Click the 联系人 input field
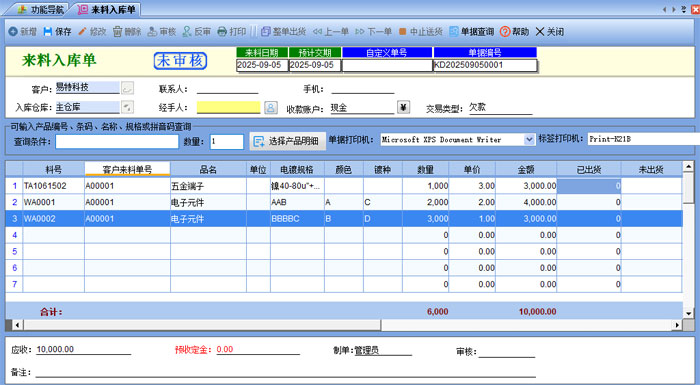Screen dimensions: 700x385 [x=228, y=88]
